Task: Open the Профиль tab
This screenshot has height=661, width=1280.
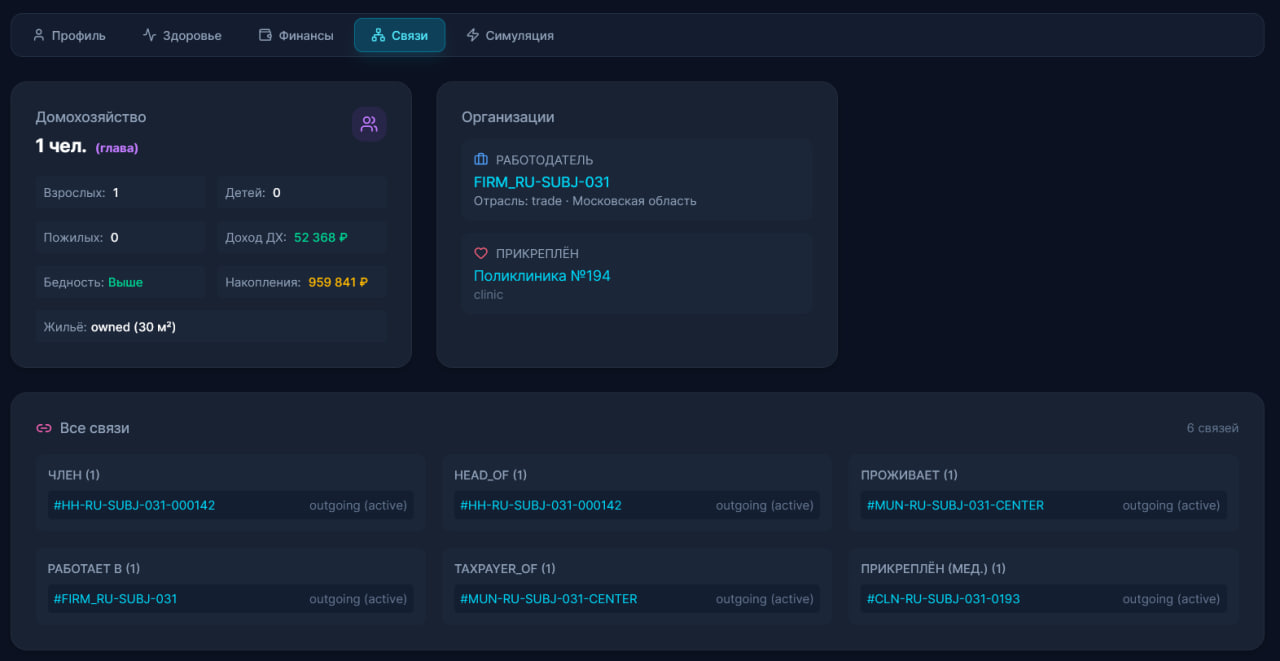Action: [69, 35]
